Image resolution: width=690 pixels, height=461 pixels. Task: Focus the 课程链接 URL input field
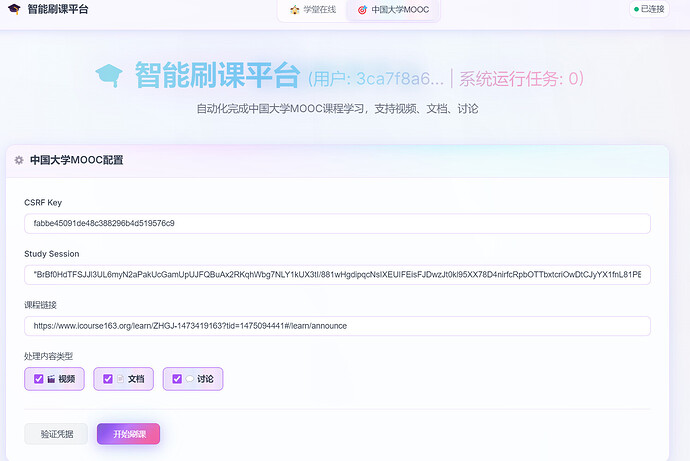[x=337, y=326]
